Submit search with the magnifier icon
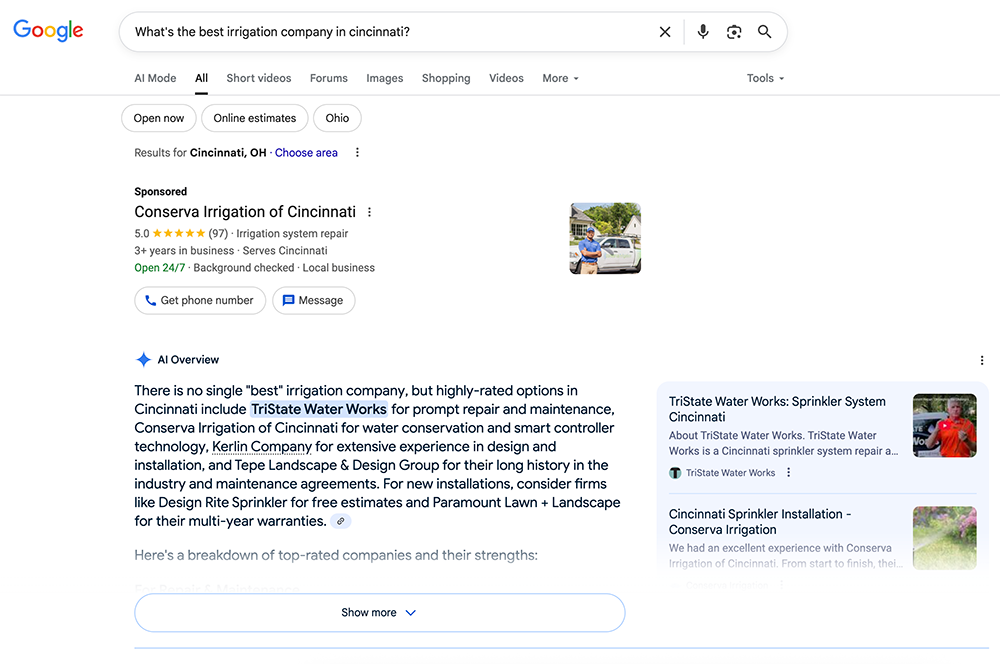Viewport: 1000px width, 664px height. coord(764,32)
